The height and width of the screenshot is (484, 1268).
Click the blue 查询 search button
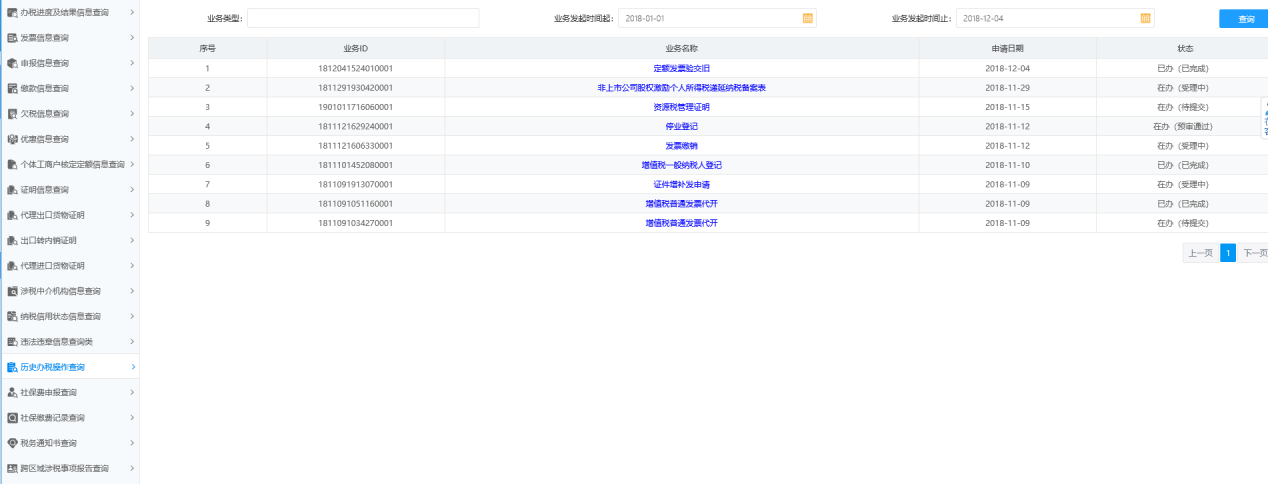coord(1243,19)
